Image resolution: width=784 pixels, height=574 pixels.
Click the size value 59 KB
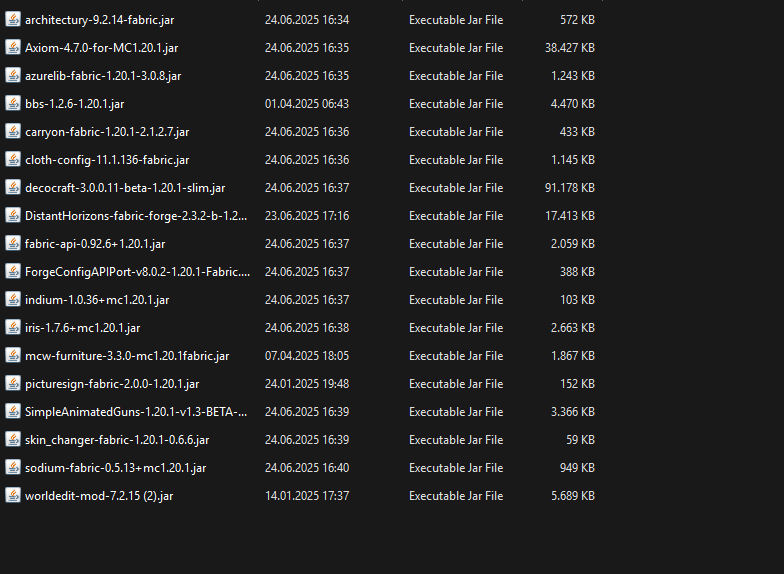pos(580,440)
